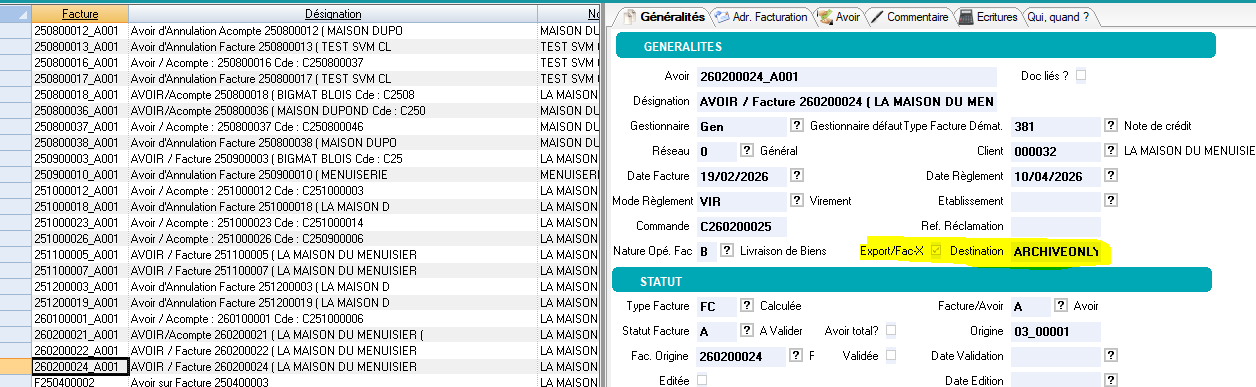This screenshot has width=1256, height=387.
Task: Click the Commande field C260200025
Action: (742, 227)
